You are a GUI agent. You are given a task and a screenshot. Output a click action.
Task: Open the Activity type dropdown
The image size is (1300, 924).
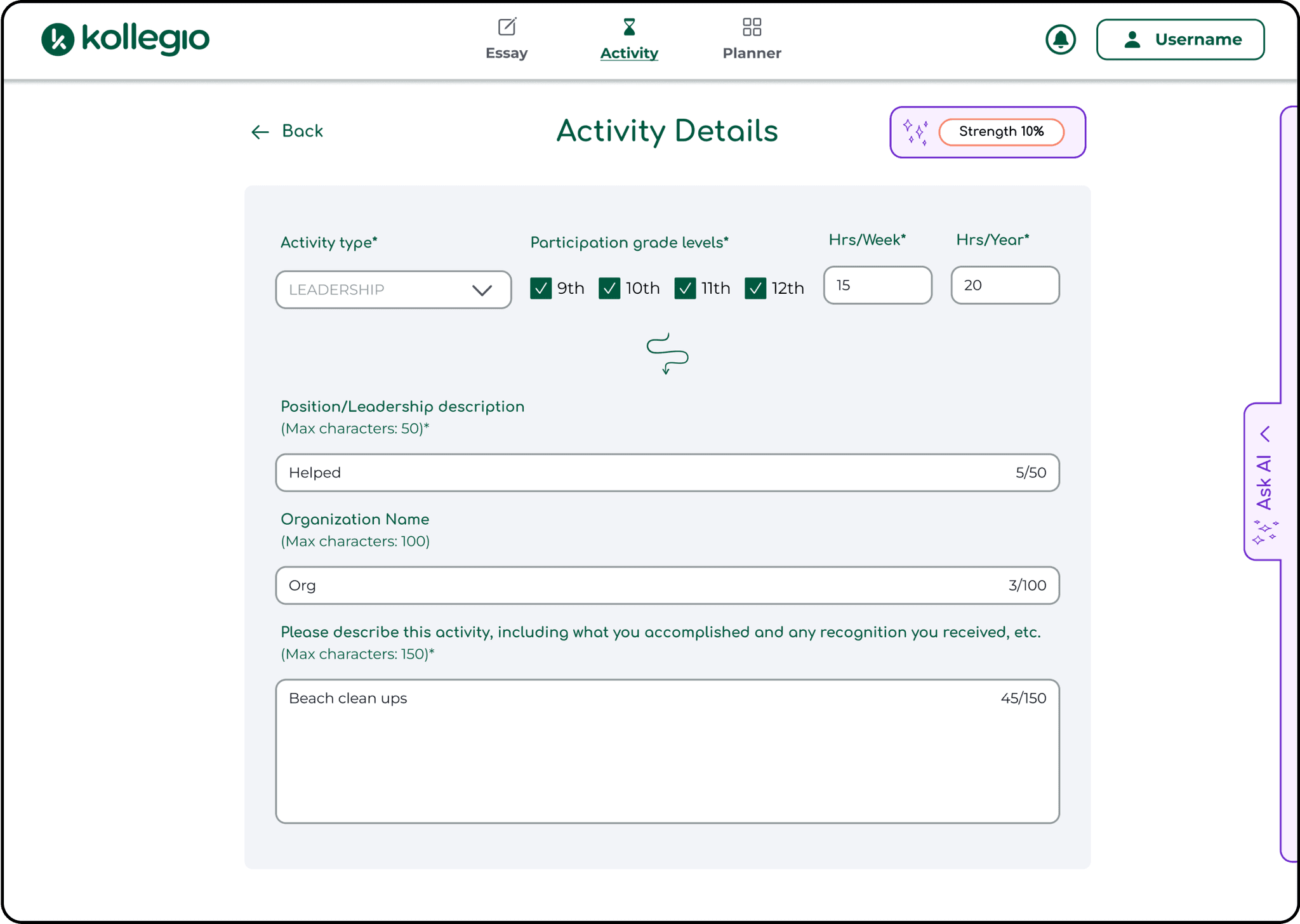pyautogui.click(x=381, y=290)
